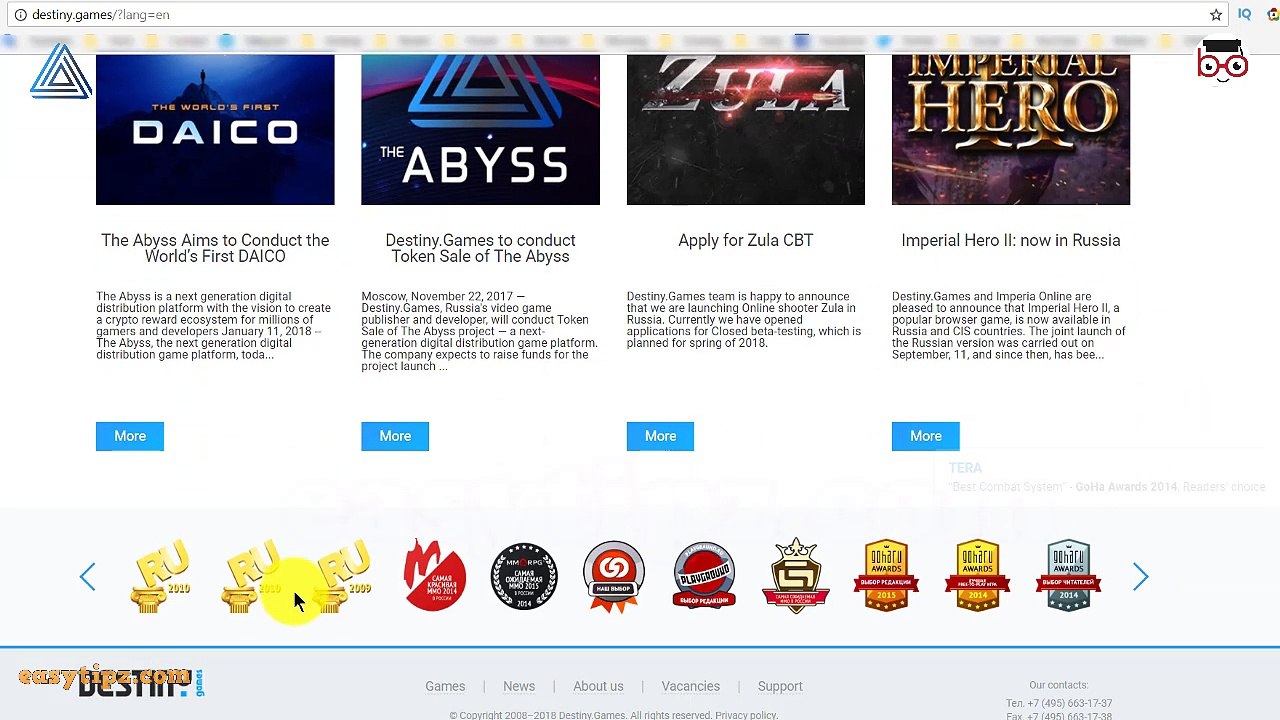Open the Zula article thumbnail
Viewport: 1280px width, 720px height.
(x=746, y=130)
